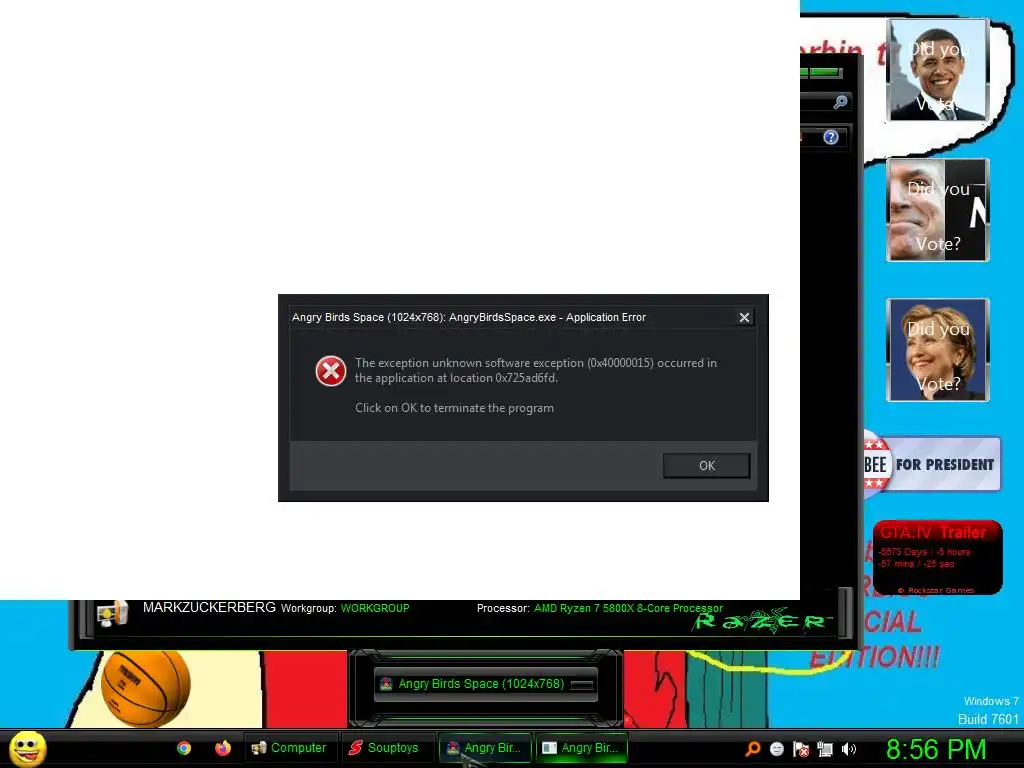This screenshot has width=1024, height=768.
Task: Click the Obama Did you Vote gadget
Action: 937,70
